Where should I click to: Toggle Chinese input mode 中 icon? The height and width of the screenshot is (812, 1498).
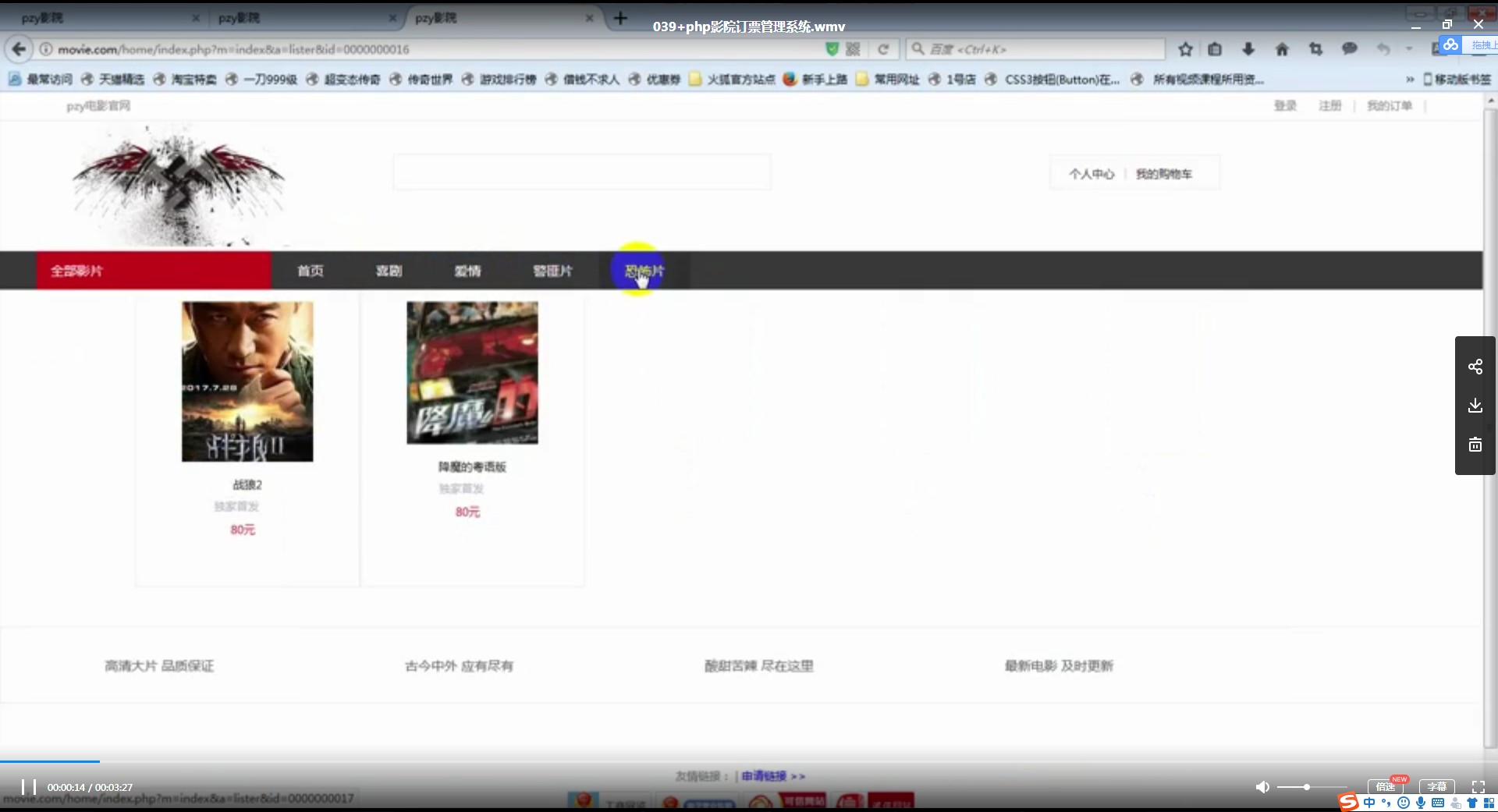1369,803
